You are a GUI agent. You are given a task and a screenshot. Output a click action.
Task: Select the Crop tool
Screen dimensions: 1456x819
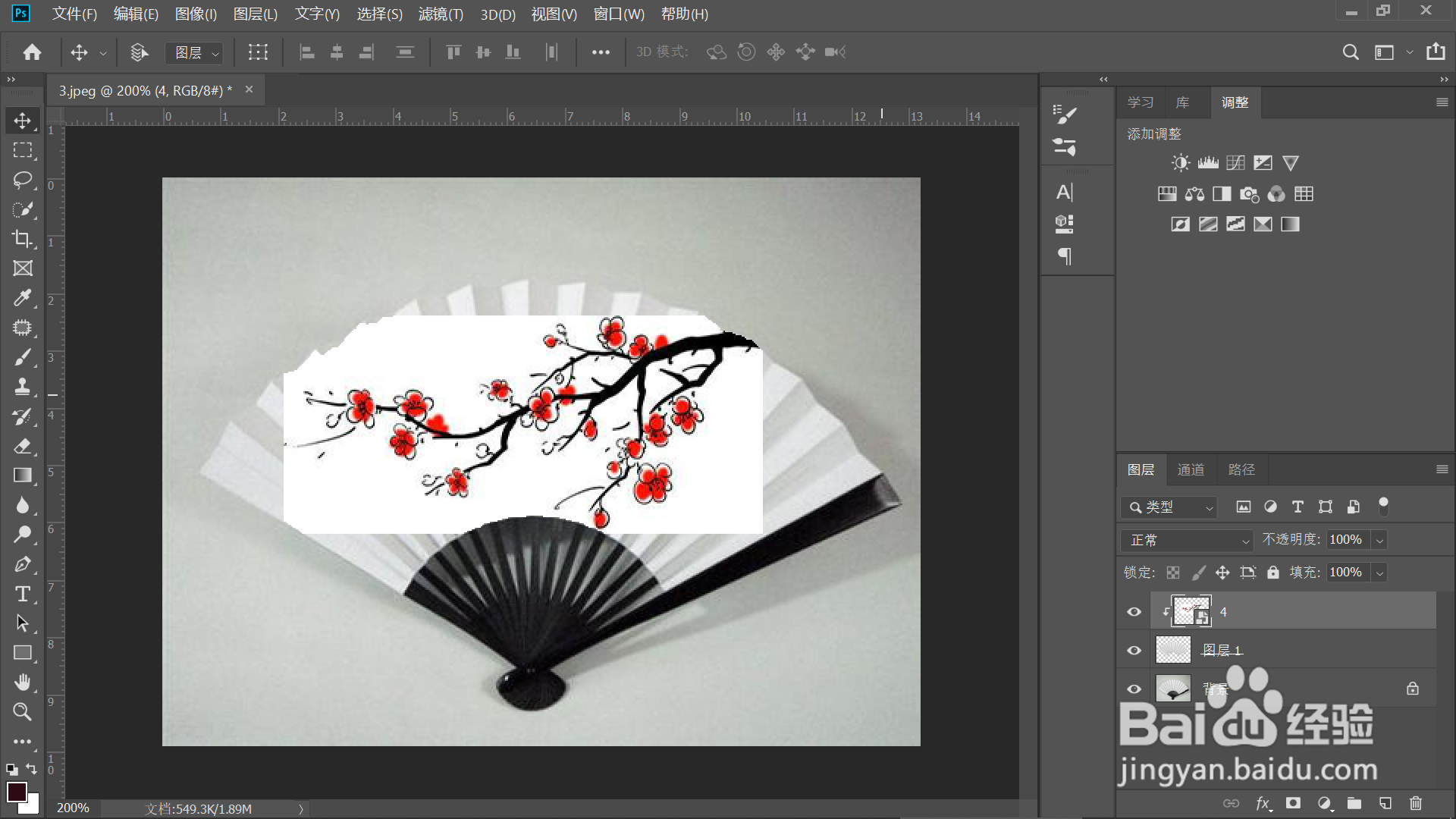(x=22, y=239)
